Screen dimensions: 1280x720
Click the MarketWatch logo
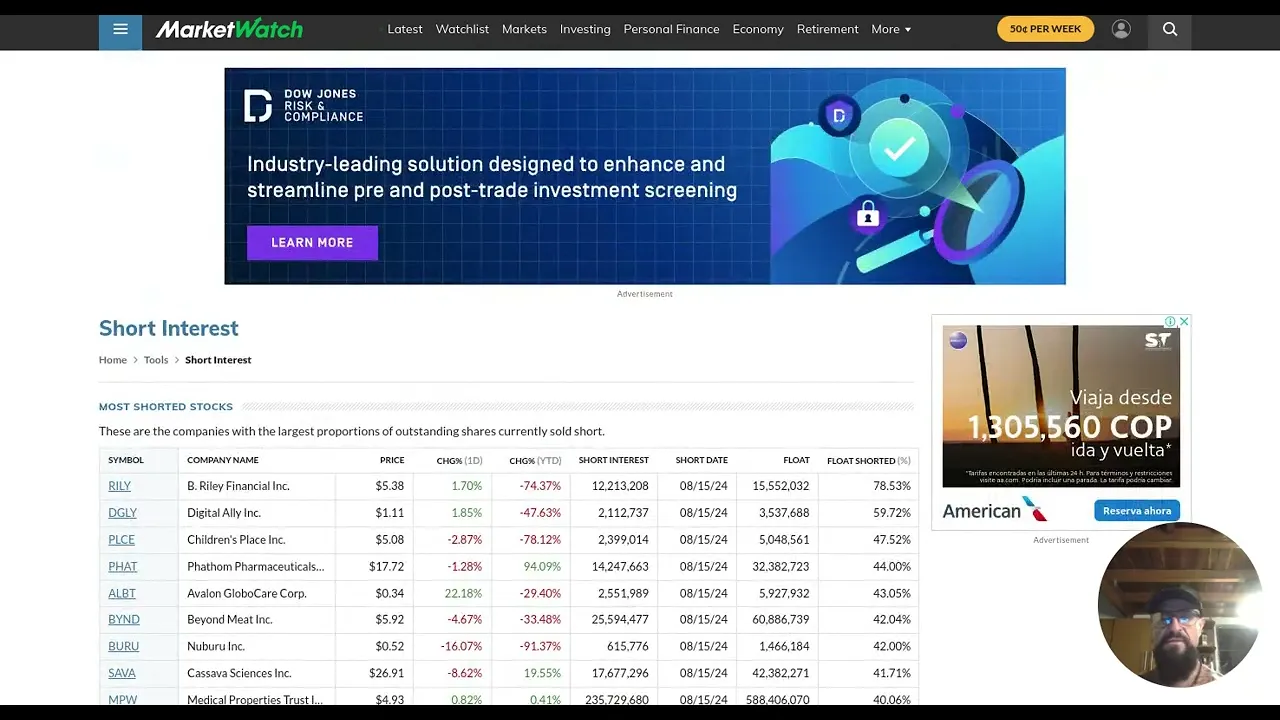[229, 29]
